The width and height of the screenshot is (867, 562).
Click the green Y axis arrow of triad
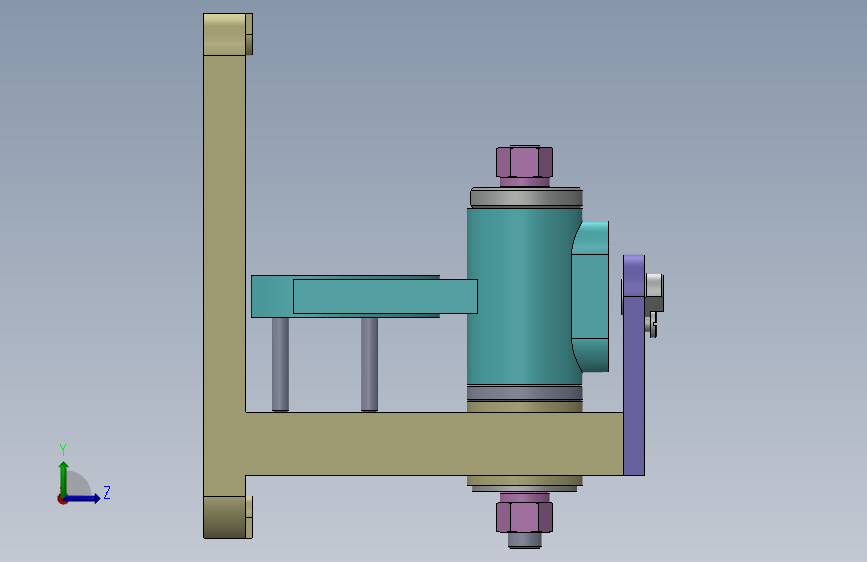(x=63, y=478)
